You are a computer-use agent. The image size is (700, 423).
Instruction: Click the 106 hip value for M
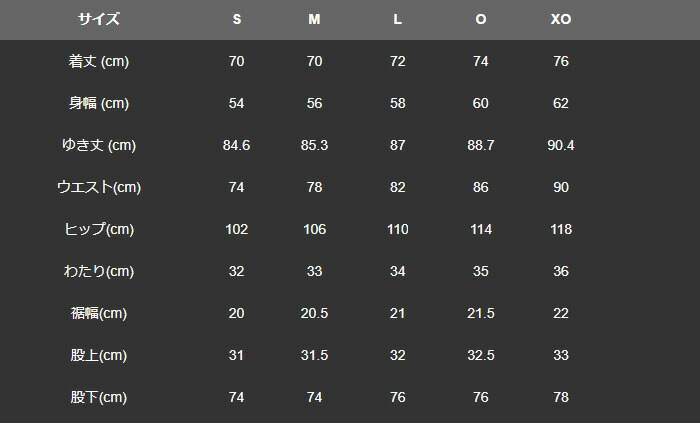tap(314, 229)
